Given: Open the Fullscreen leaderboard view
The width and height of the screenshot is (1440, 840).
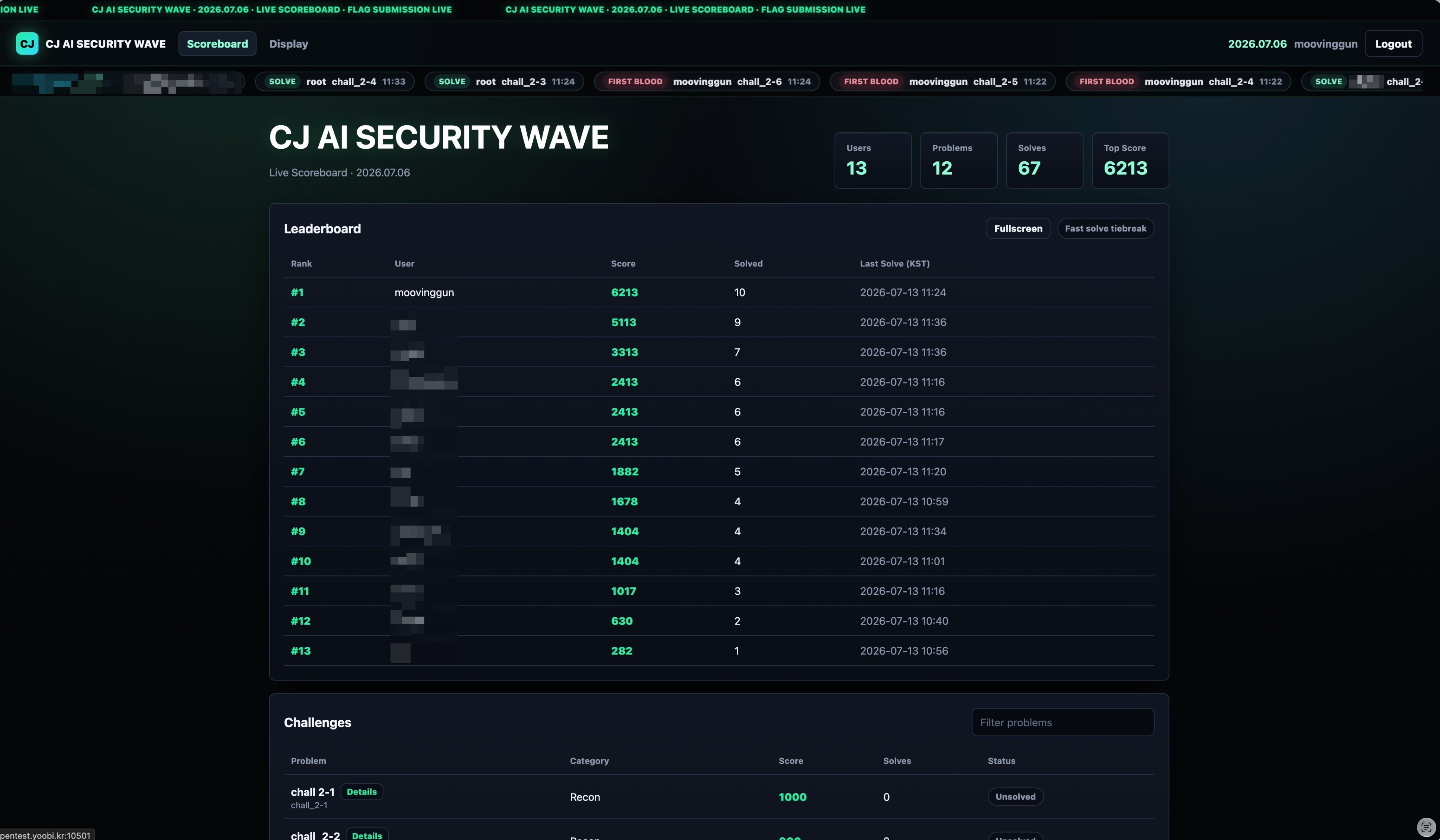Looking at the screenshot, I should tap(1018, 229).
